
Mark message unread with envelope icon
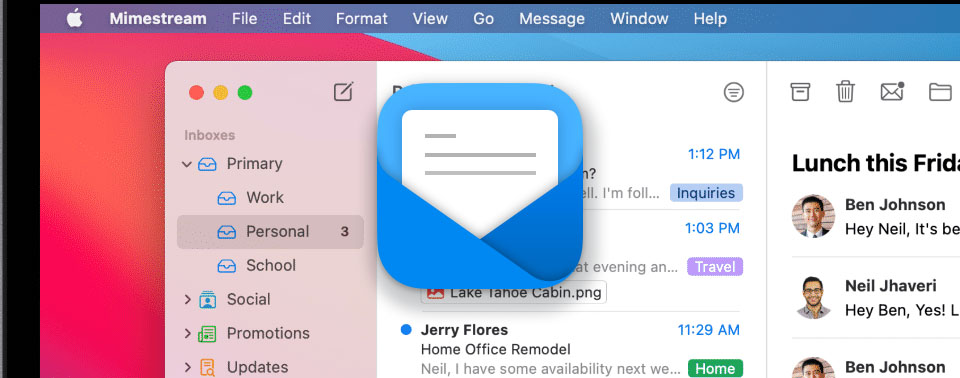pos(892,92)
